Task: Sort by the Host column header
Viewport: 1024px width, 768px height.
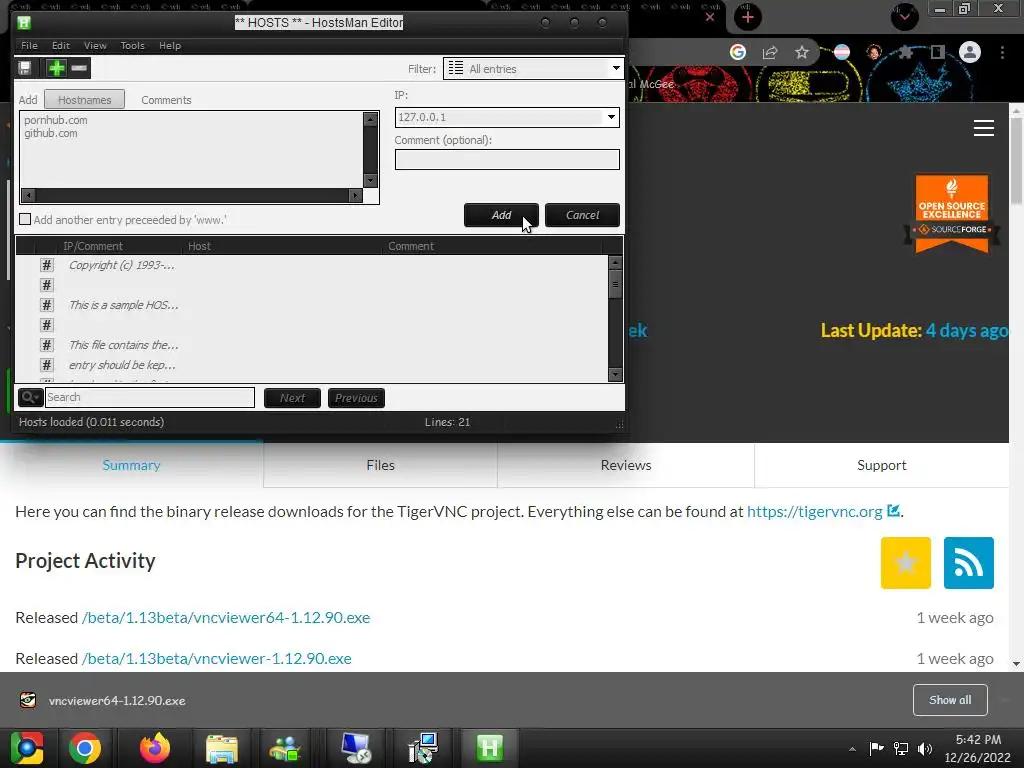Action: coord(199,246)
